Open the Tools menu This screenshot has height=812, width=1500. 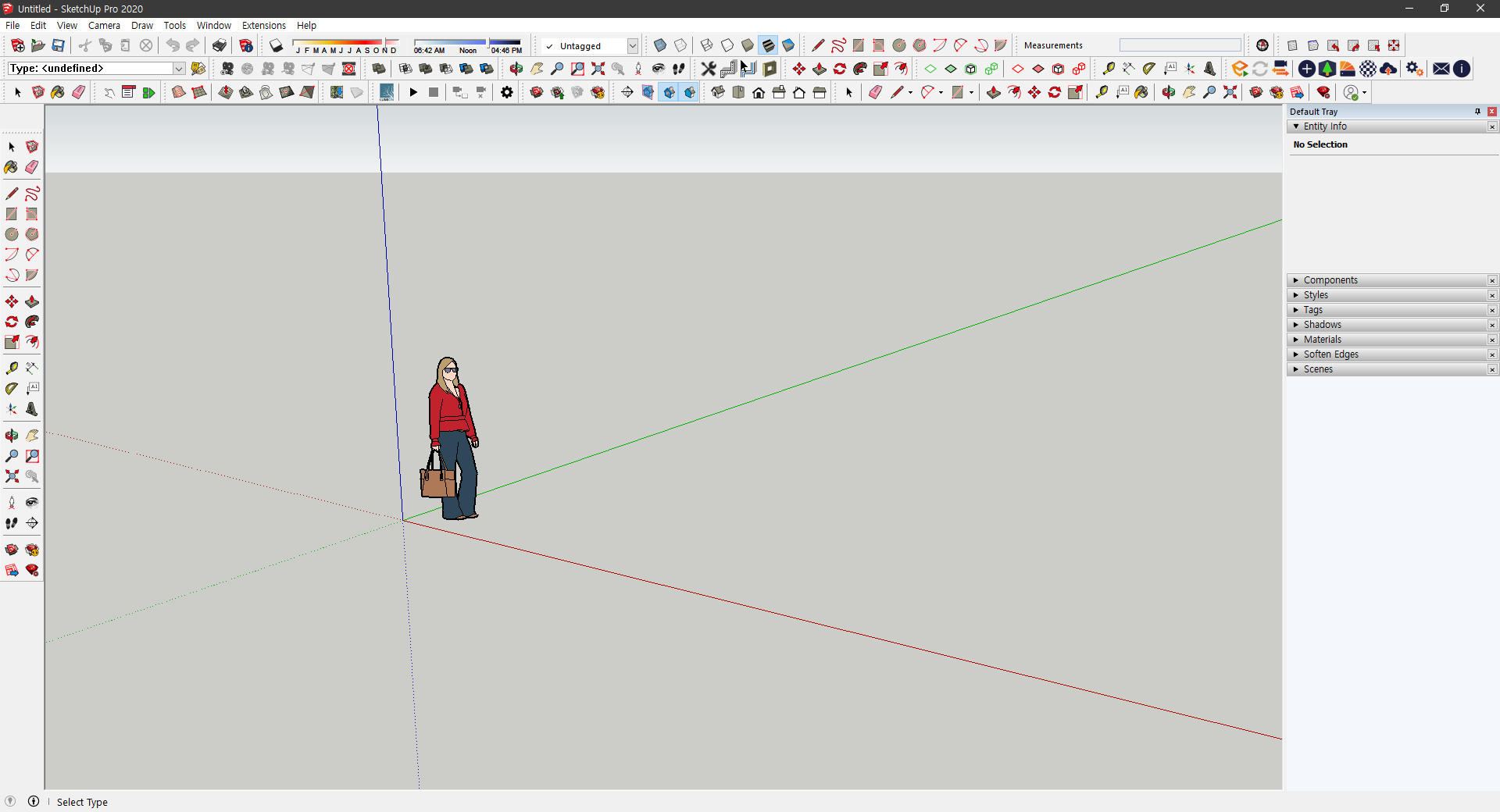(x=174, y=26)
